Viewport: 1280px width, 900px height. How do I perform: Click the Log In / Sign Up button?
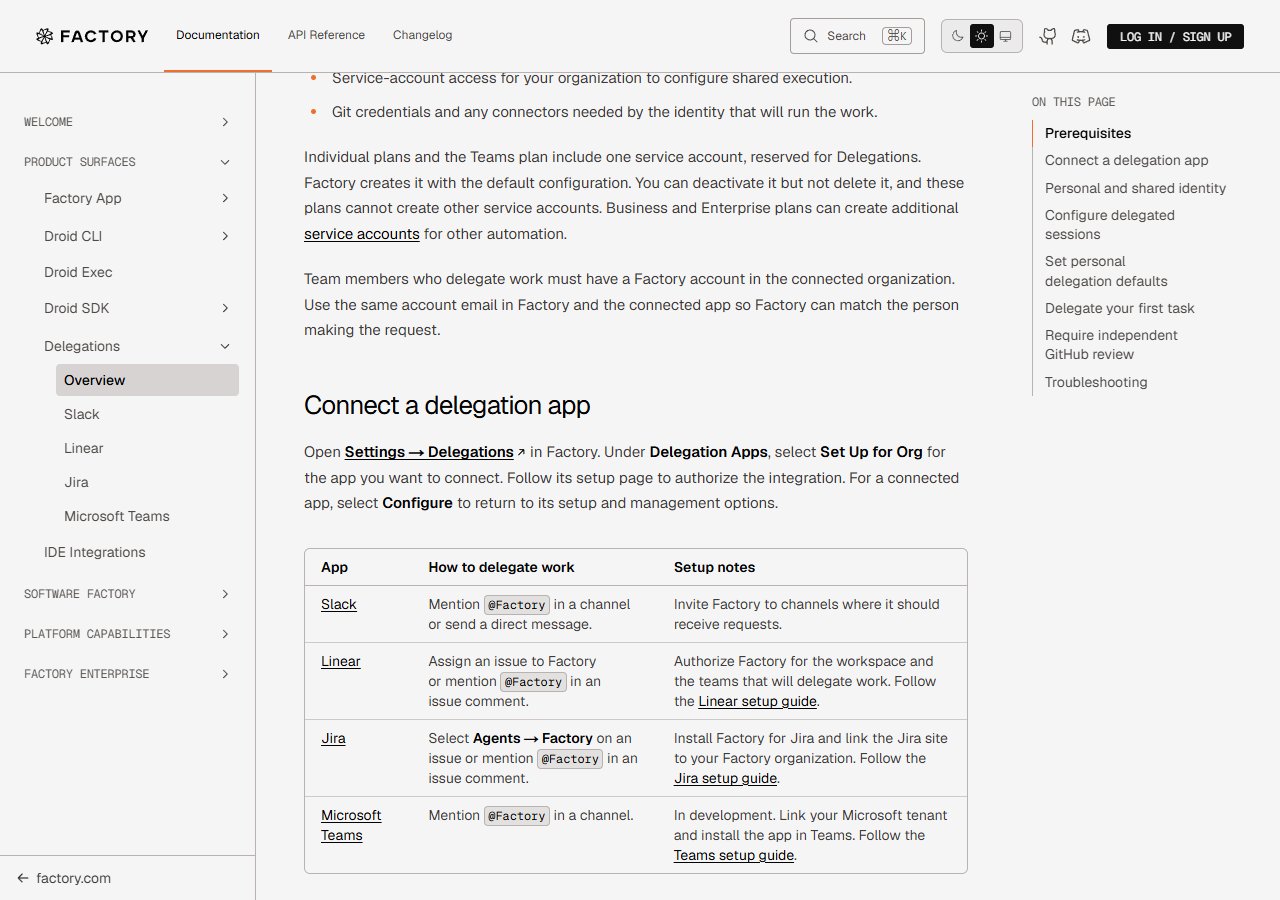[1175, 36]
